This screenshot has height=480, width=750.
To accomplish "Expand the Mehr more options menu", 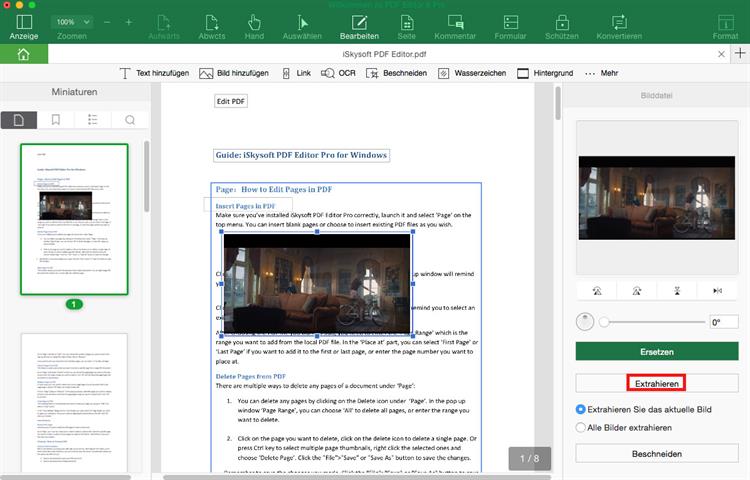I will click(601, 73).
